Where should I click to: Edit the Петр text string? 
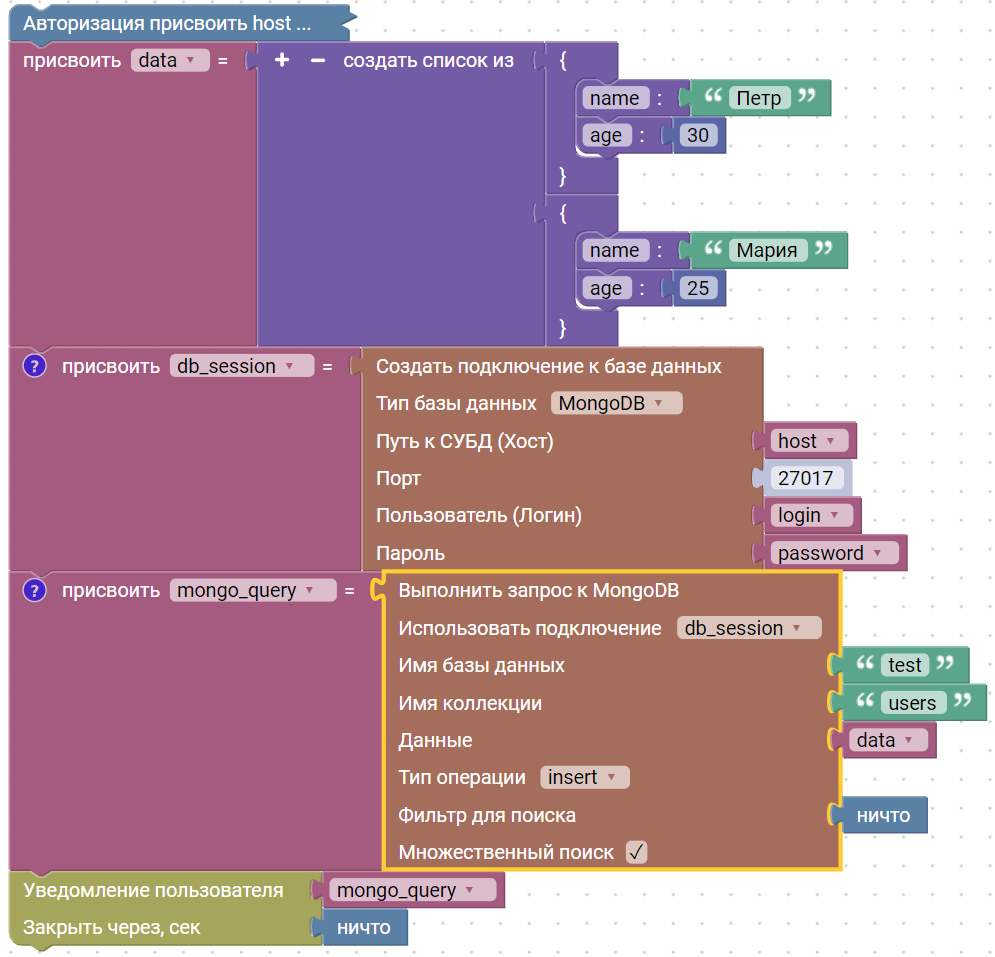coord(760,98)
